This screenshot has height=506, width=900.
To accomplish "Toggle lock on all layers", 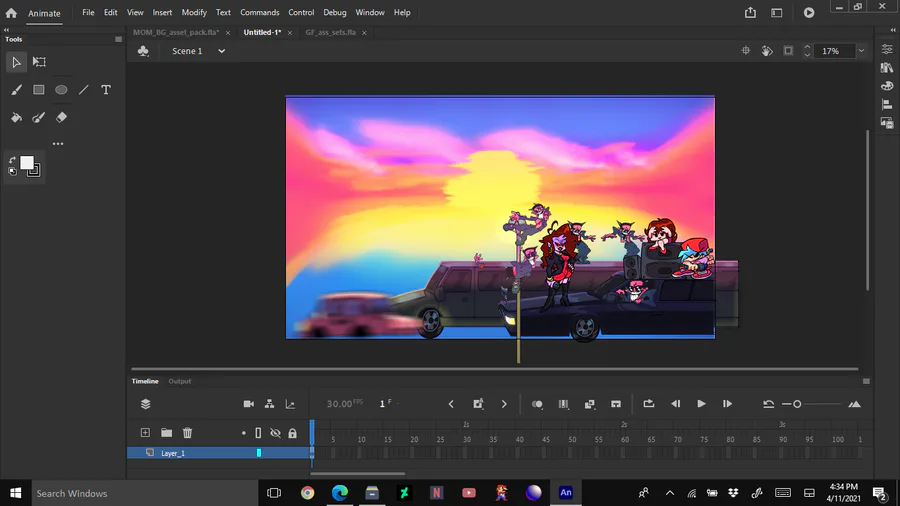I will point(292,433).
